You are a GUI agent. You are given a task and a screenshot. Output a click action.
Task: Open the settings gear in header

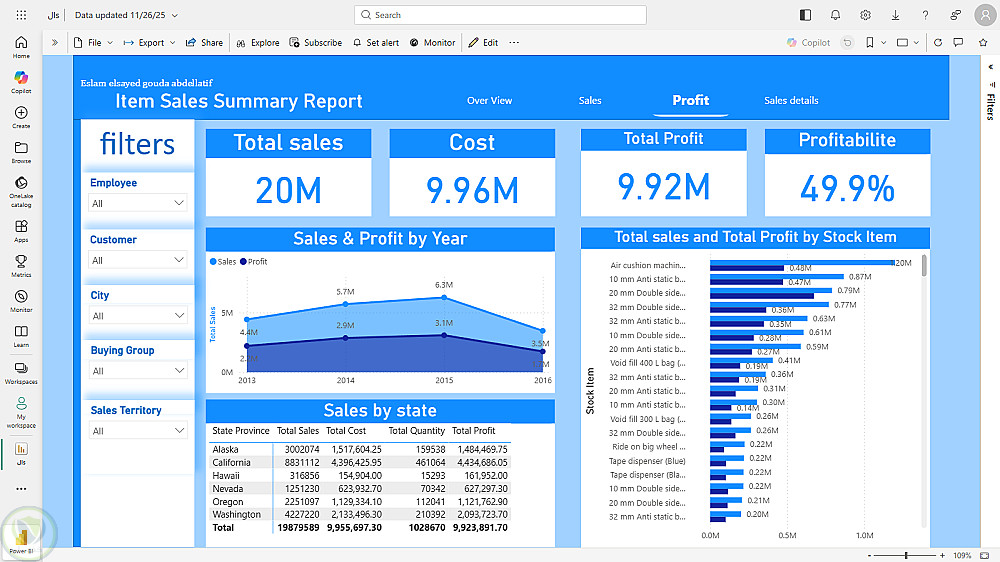(x=865, y=15)
